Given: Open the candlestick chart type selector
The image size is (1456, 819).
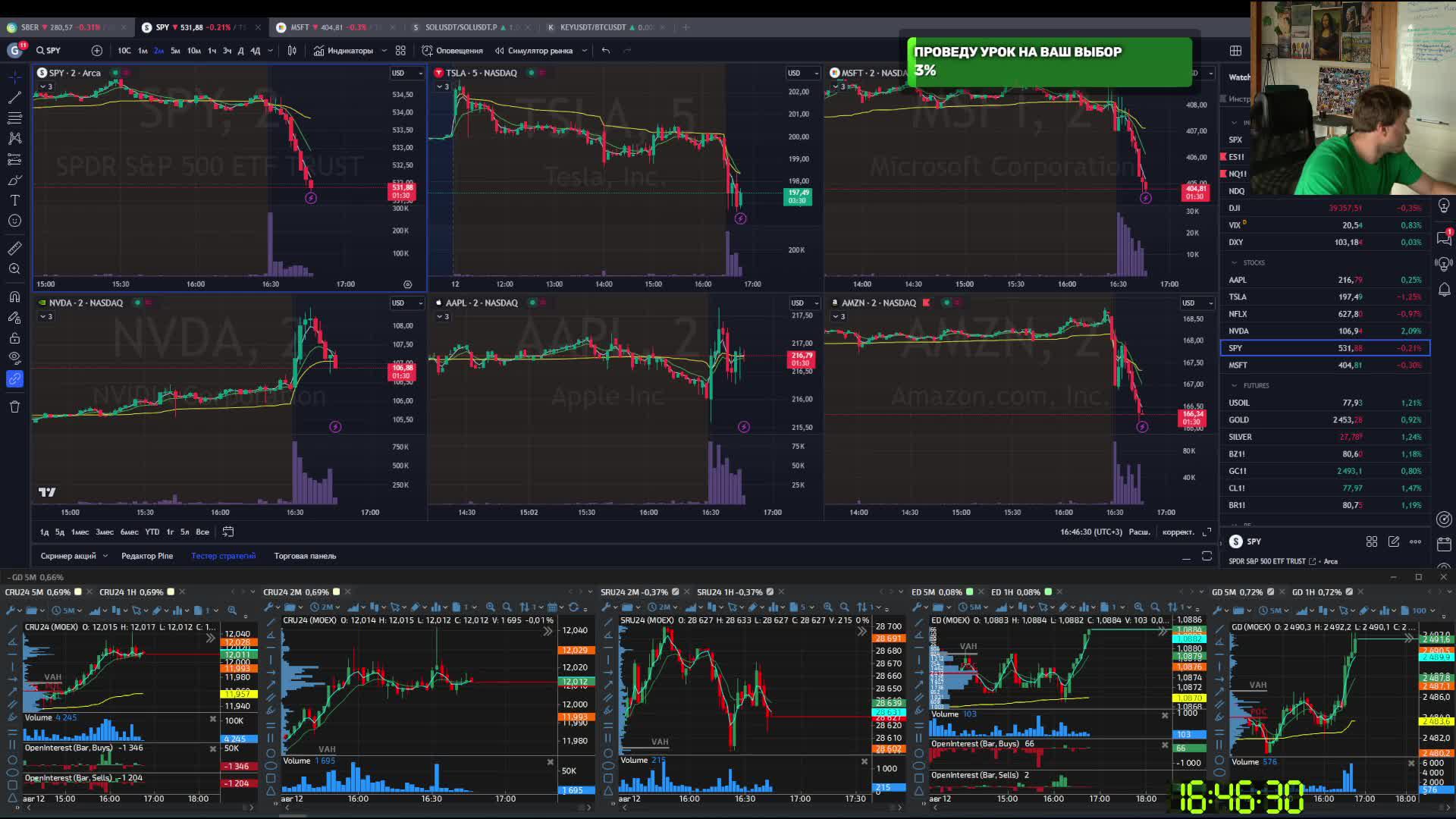Looking at the screenshot, I should tap(292, 51).
